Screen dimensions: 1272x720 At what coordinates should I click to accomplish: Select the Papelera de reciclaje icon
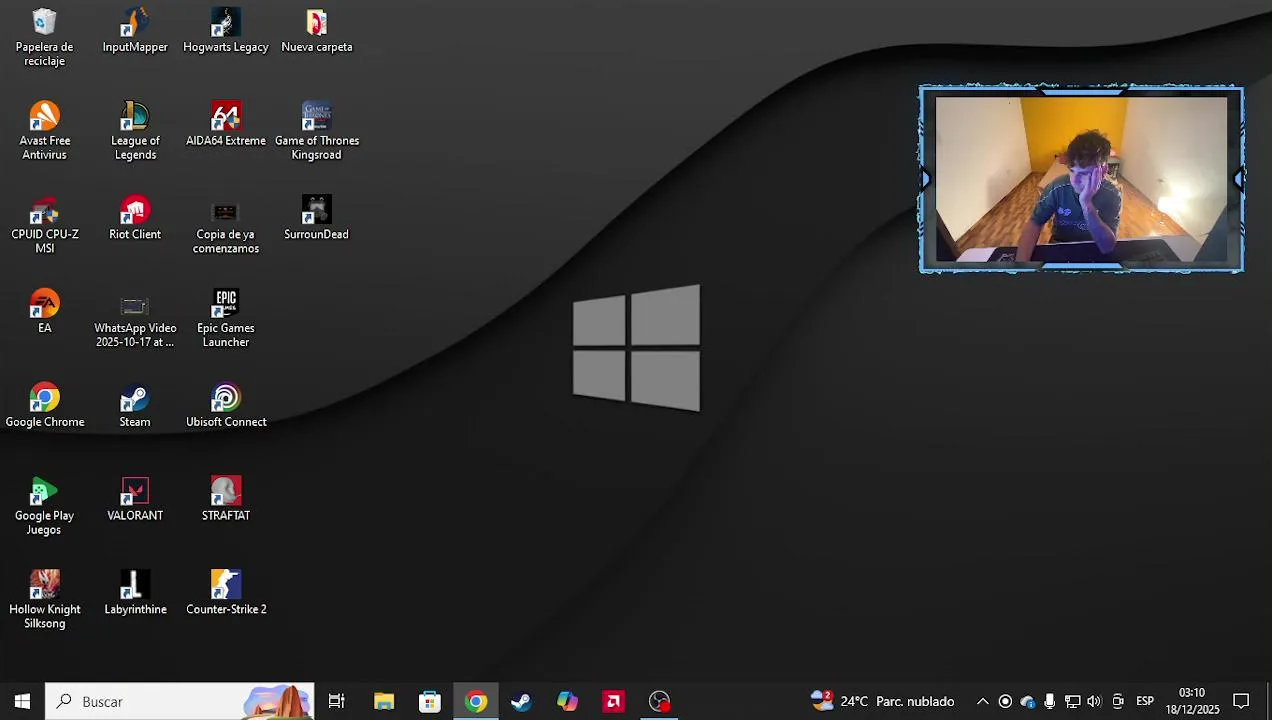(44, 37)
